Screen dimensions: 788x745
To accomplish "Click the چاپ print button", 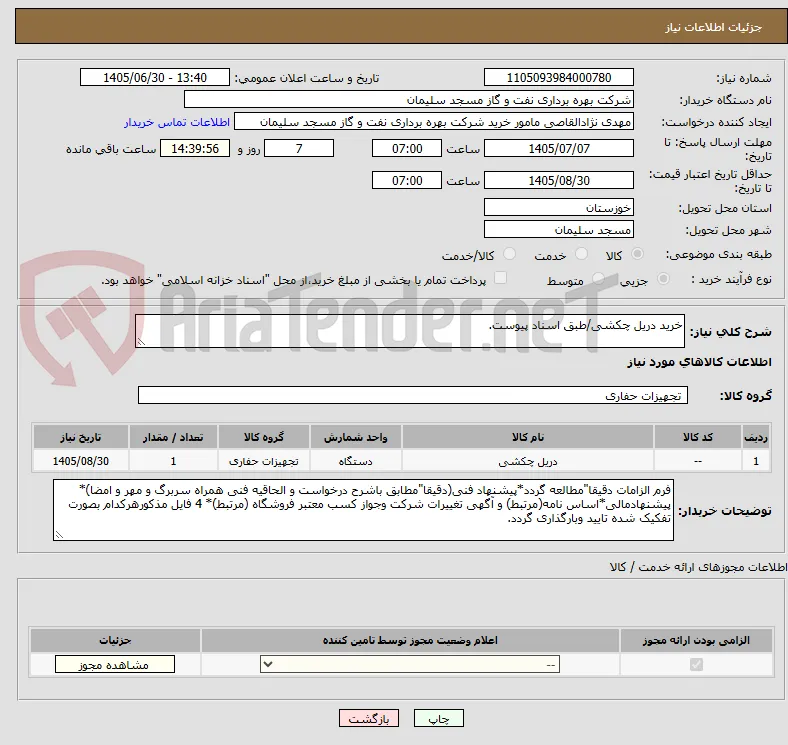I will pyautogui.click(x=439, y=718).
